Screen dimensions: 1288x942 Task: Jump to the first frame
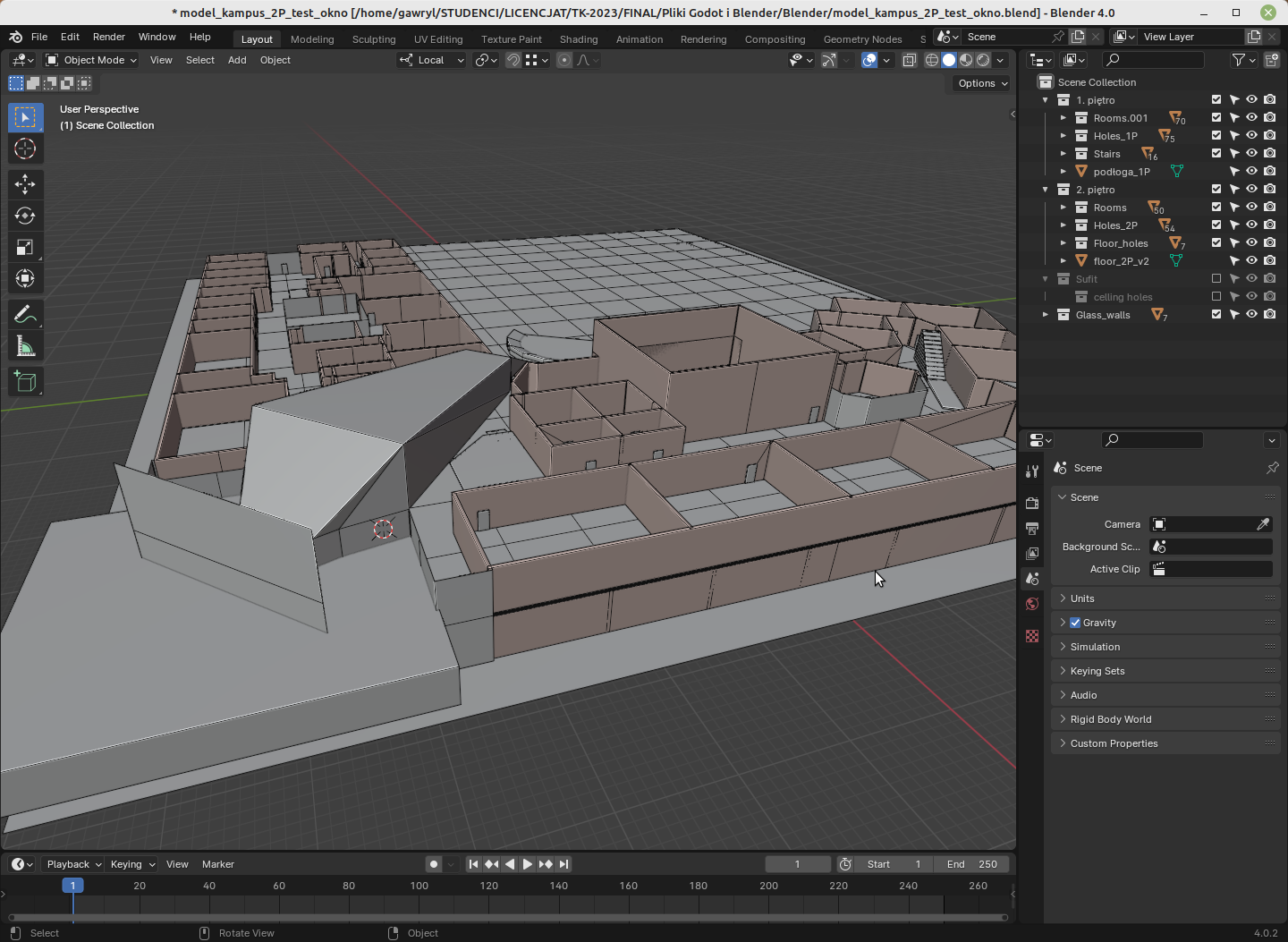(x=473, y=864)
